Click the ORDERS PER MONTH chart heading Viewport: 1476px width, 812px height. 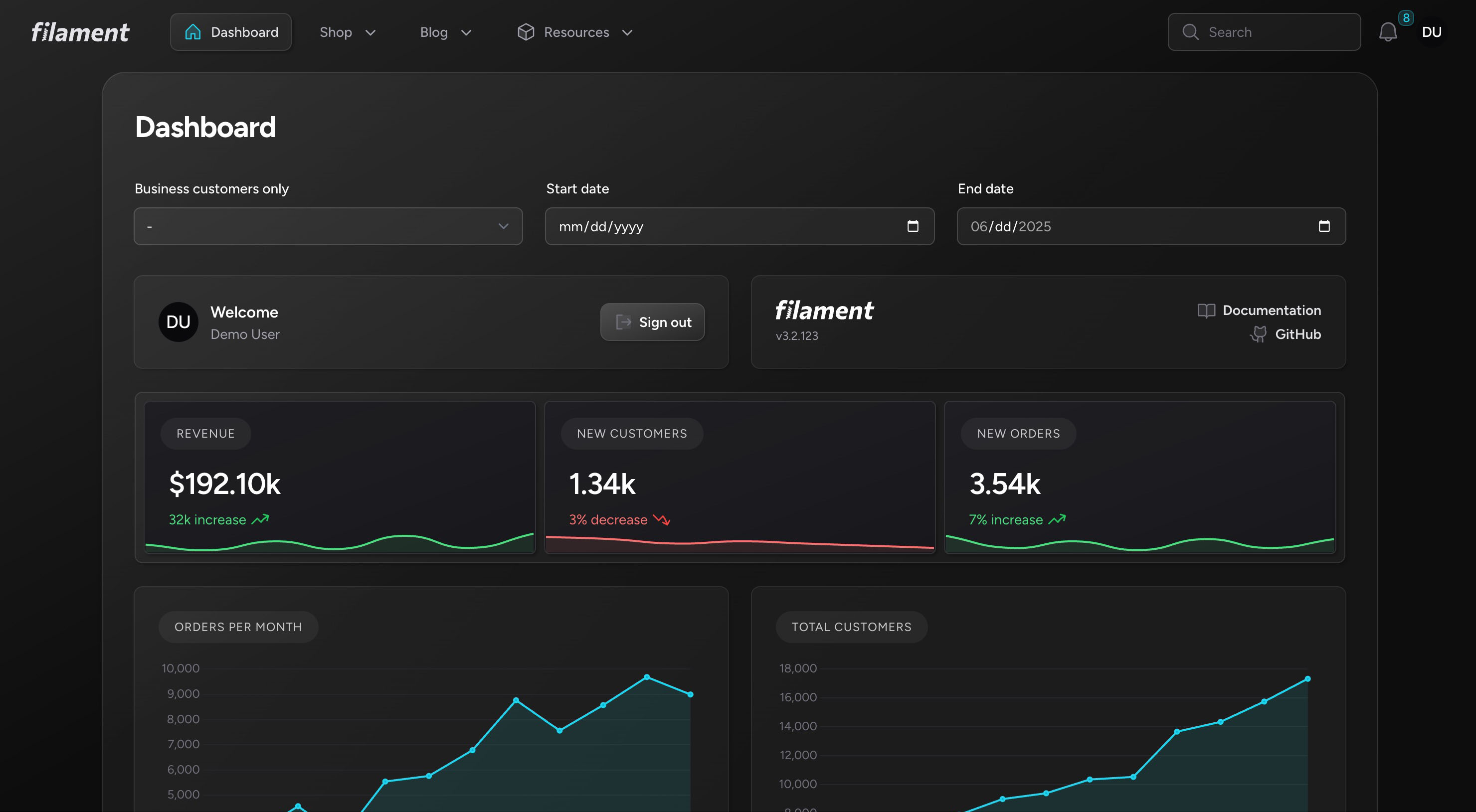238,627
